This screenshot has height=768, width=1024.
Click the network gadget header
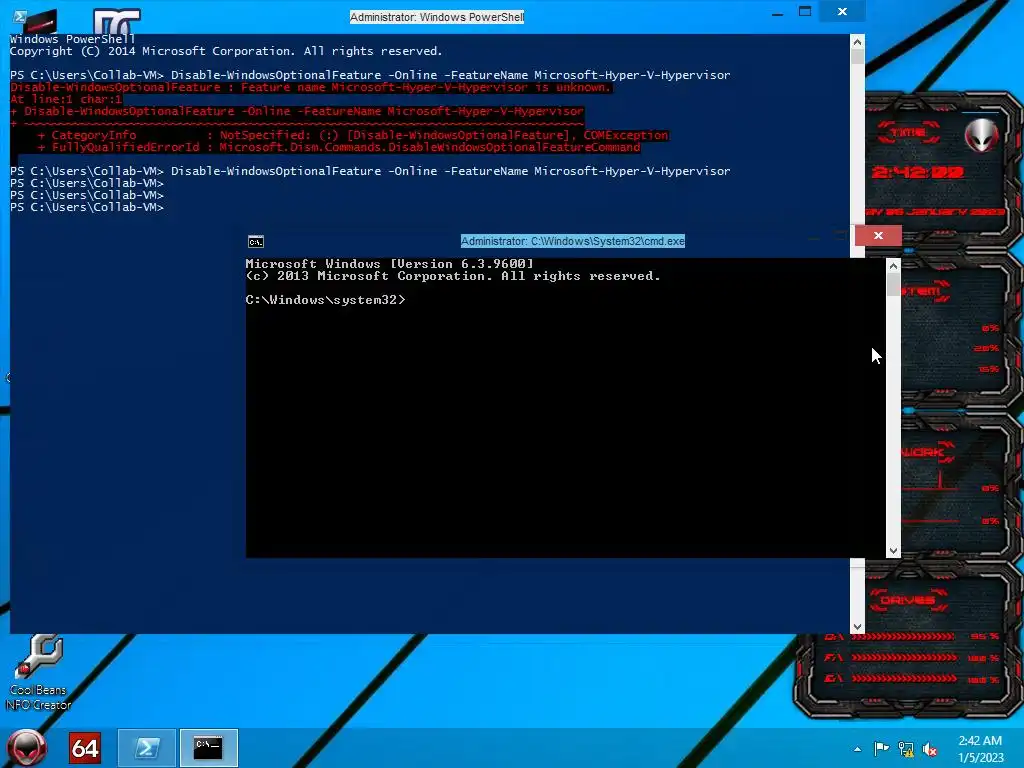(929, 452)
